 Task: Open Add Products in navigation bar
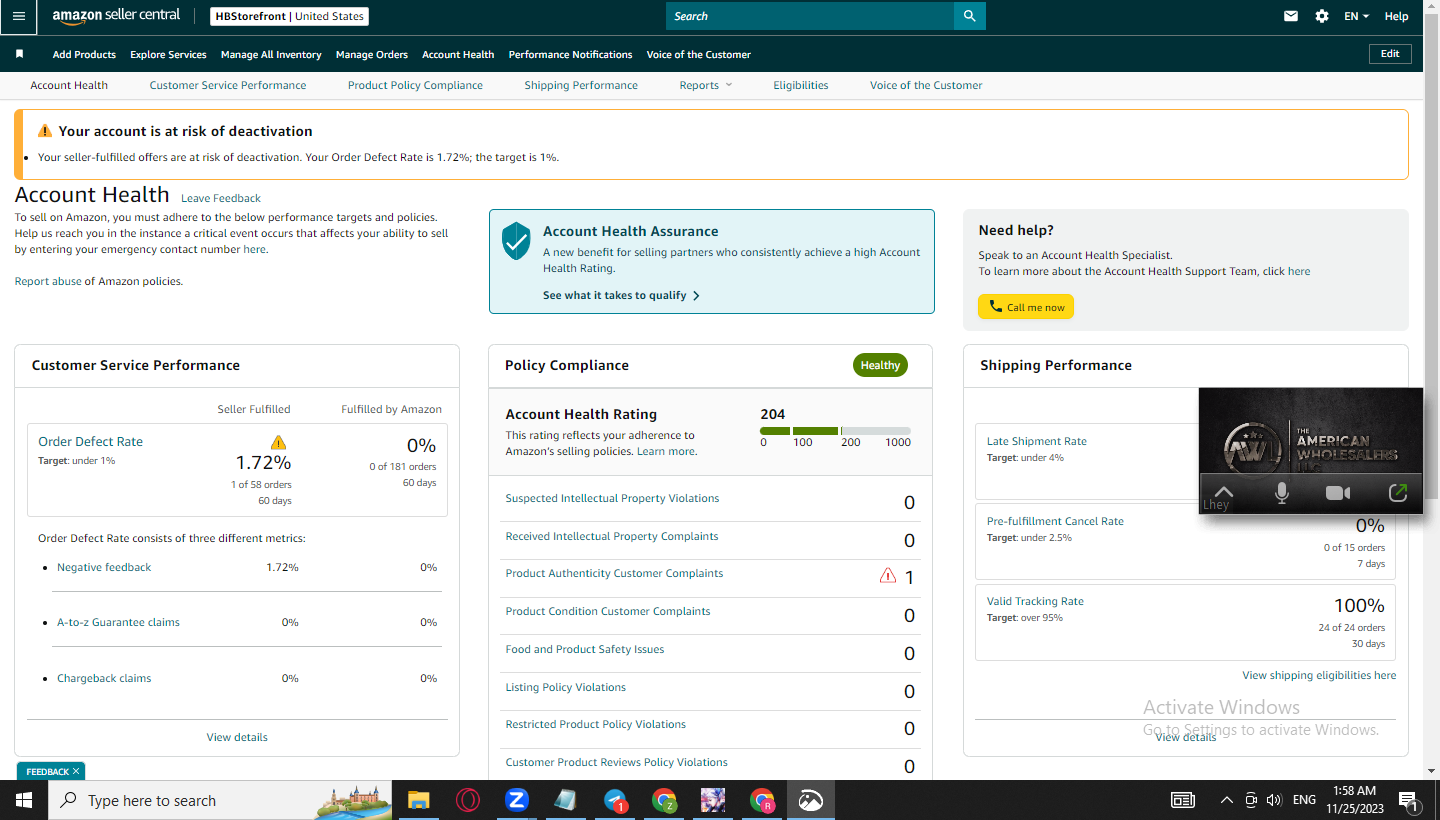tap(84, 54)
